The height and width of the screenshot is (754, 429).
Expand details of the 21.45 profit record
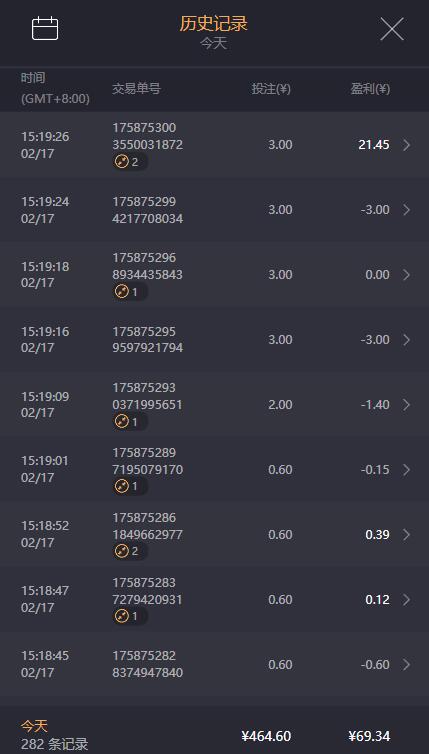[x=407, y=145]
